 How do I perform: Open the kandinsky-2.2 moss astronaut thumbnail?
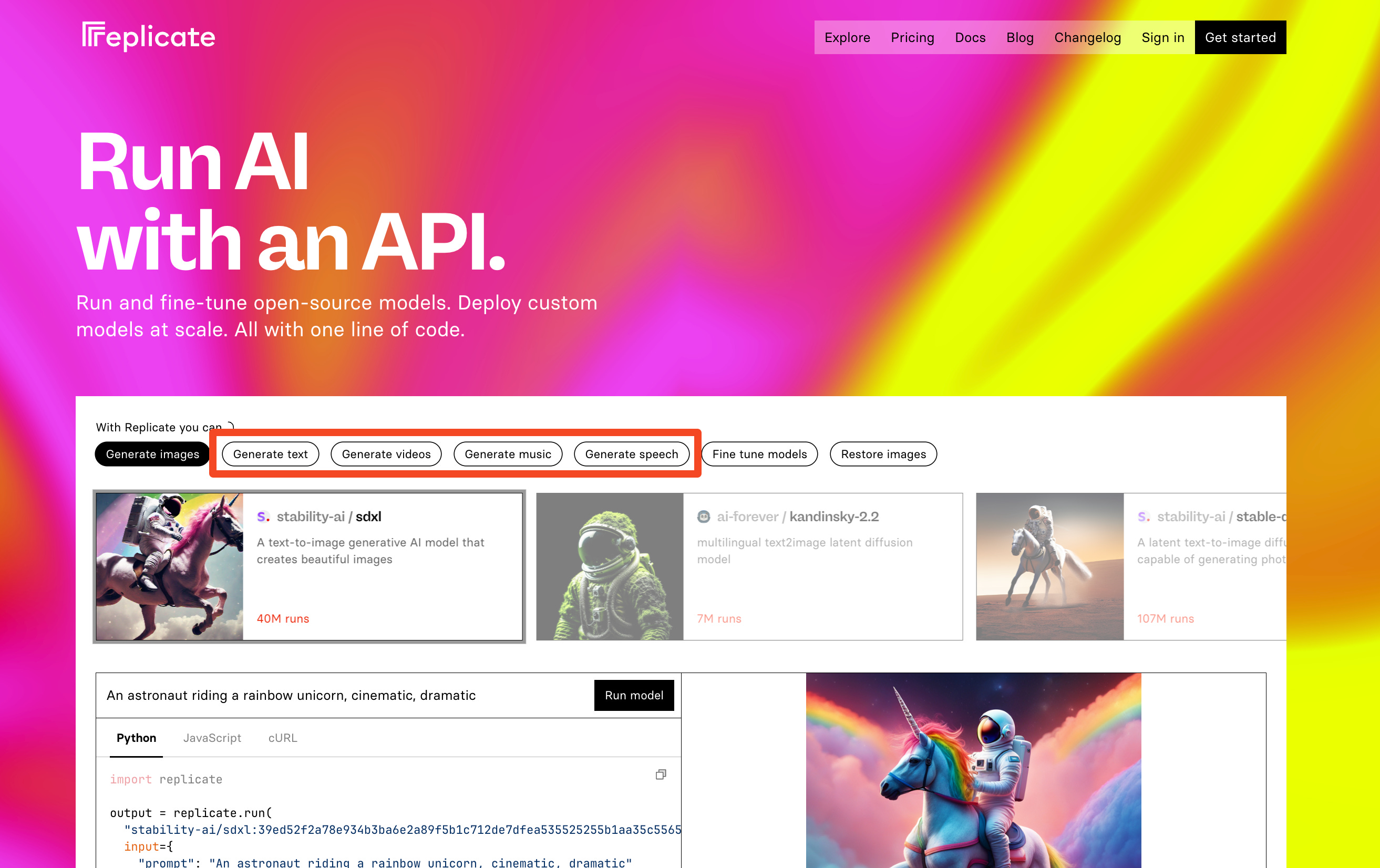[609, 566]
